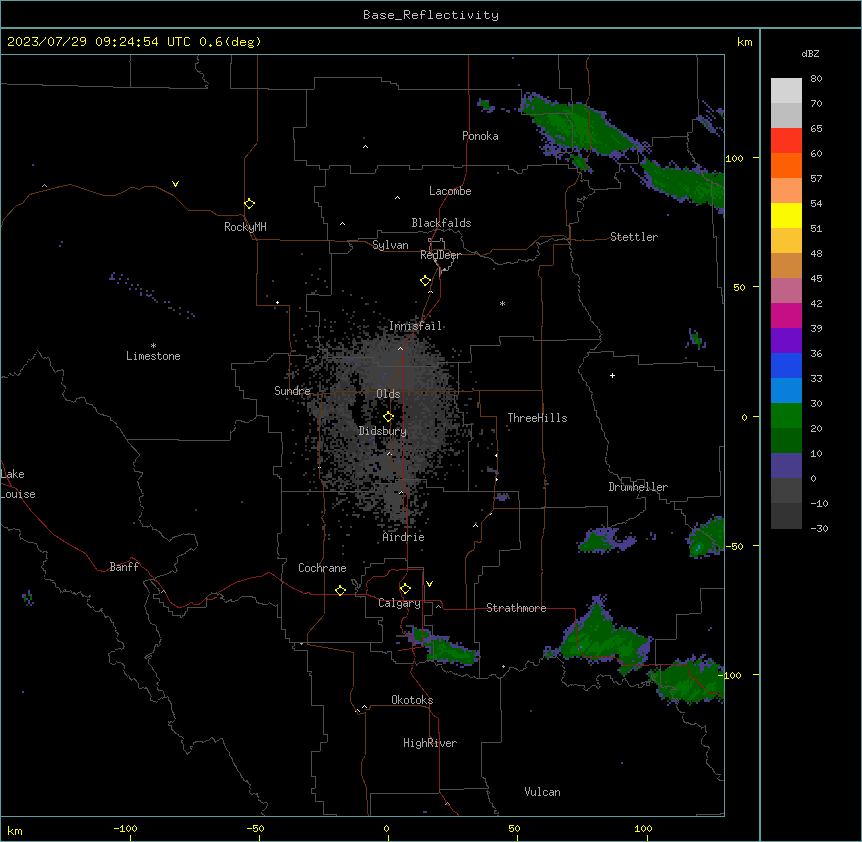
Task: Click the yellow V marker east of Calgary
Action: click(429, 584)
